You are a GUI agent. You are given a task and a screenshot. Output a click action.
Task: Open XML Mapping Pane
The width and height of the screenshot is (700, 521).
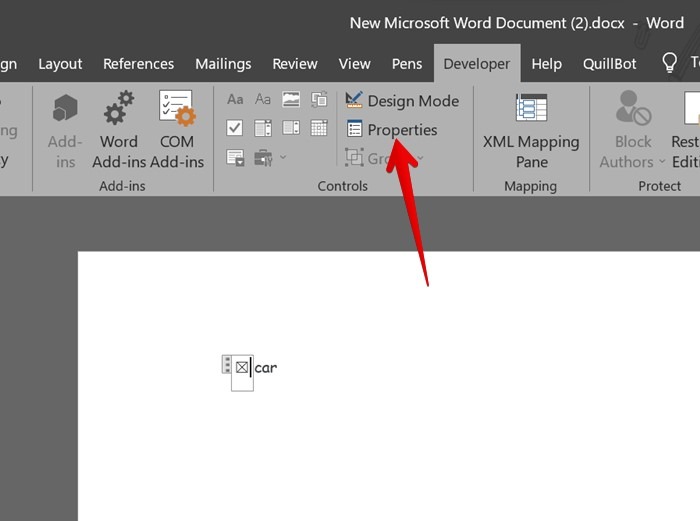pos(531,131)
